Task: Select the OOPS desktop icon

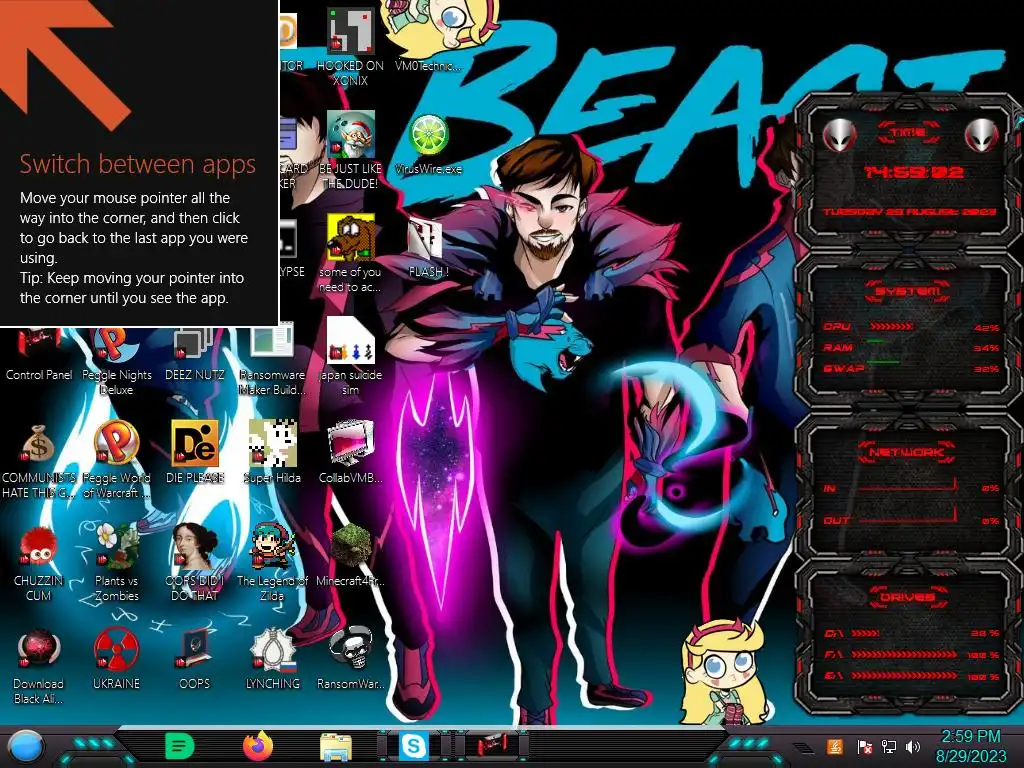Action: pos(194,649)
